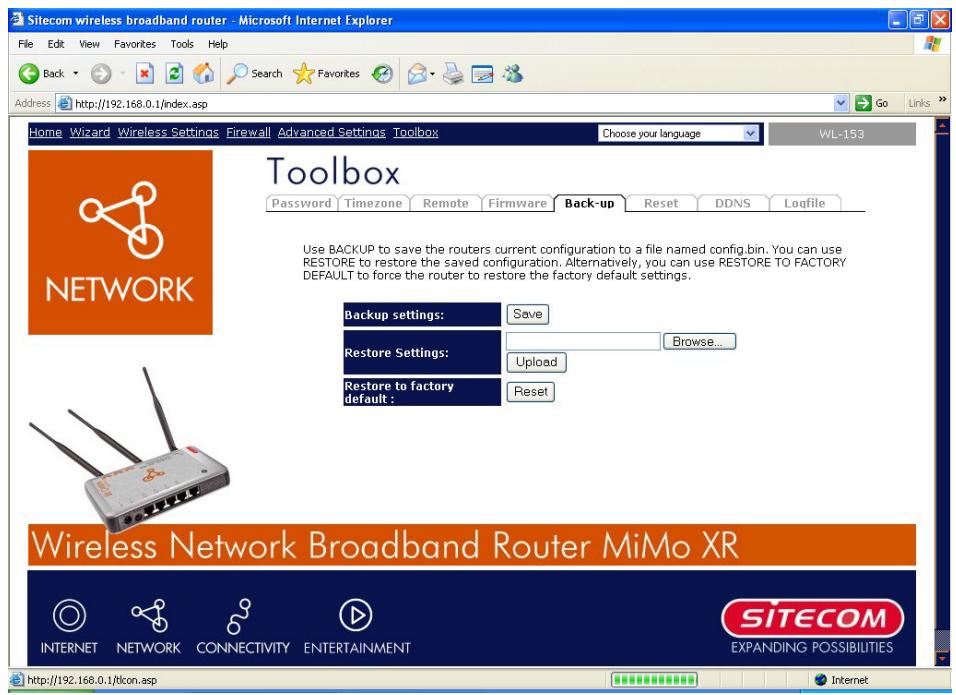
Task: Open the Home page house icon
Action: pos(204,73)
